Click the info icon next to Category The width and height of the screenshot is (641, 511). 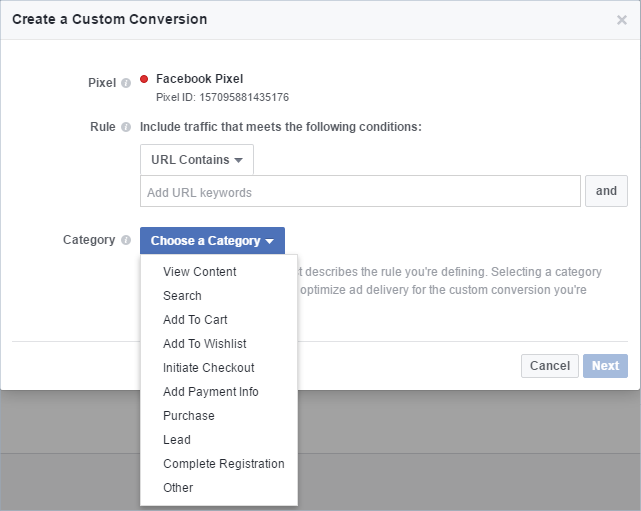coord(126,240)
